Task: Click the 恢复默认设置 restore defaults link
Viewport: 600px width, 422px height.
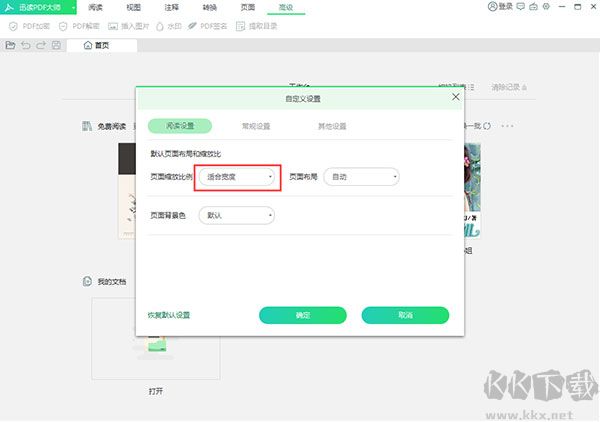Action: click(x=168, y=315)
